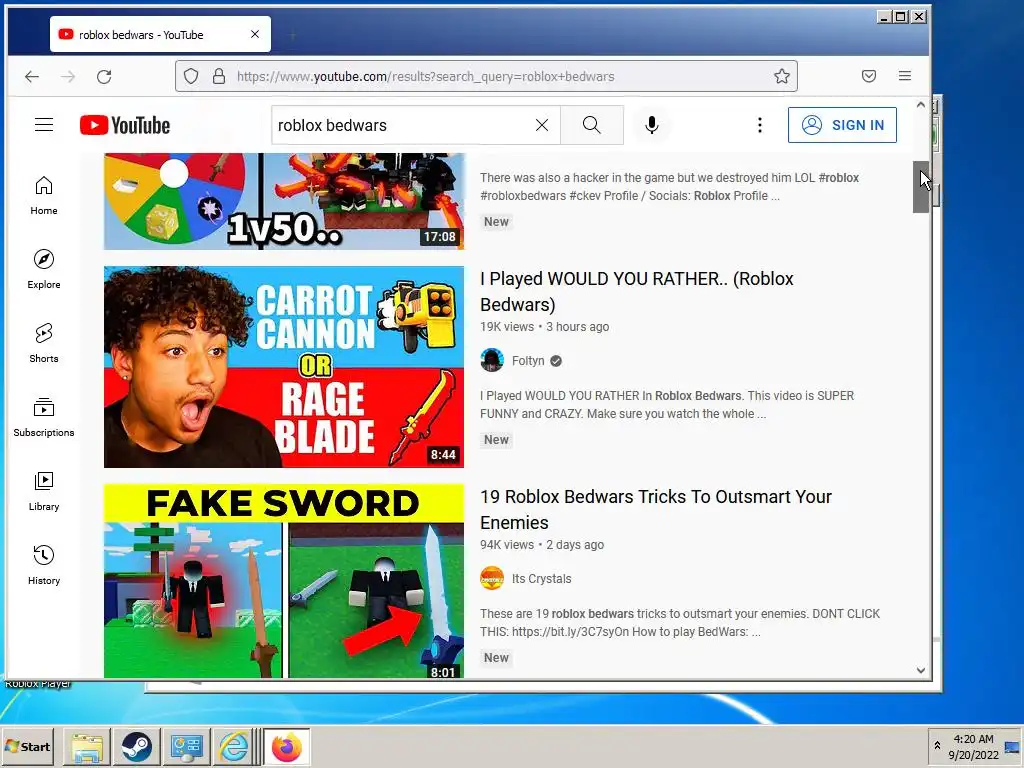Image resolution: width=1024 pixels, height=768 pixels.
Task: Click the Carrot Cannon or Rage Blade thumbnail
Action: pyautogui.click(x=283, y=367)
